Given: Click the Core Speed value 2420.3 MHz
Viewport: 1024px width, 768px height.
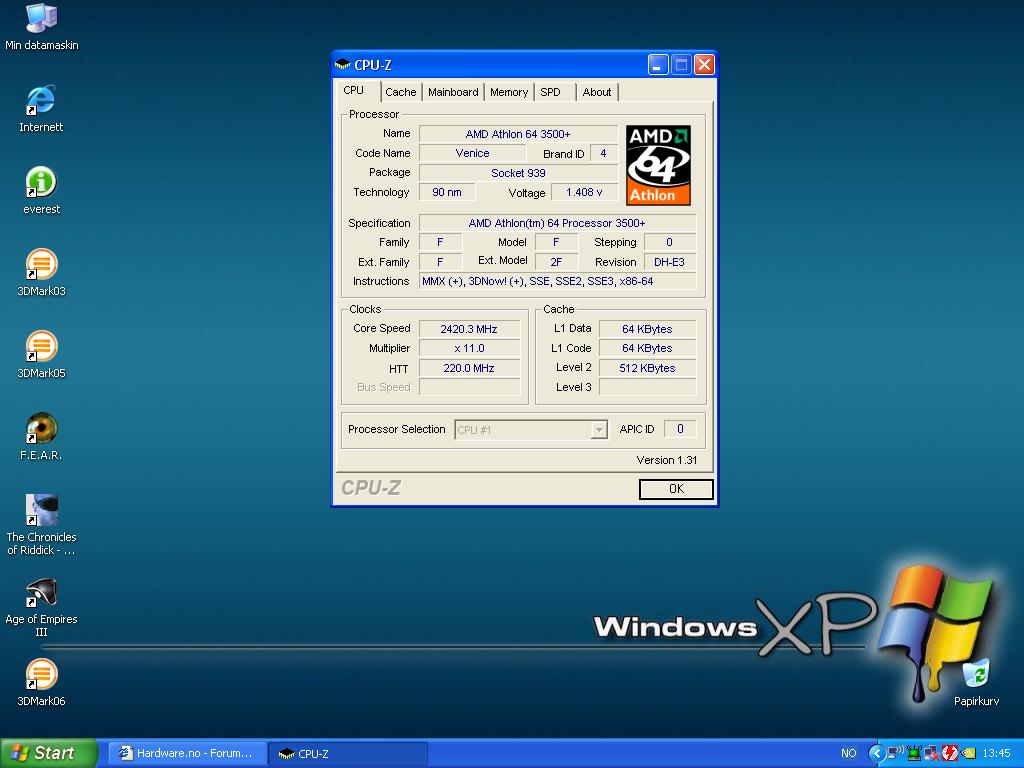Looking at the screenshot, I should point(469,329).
